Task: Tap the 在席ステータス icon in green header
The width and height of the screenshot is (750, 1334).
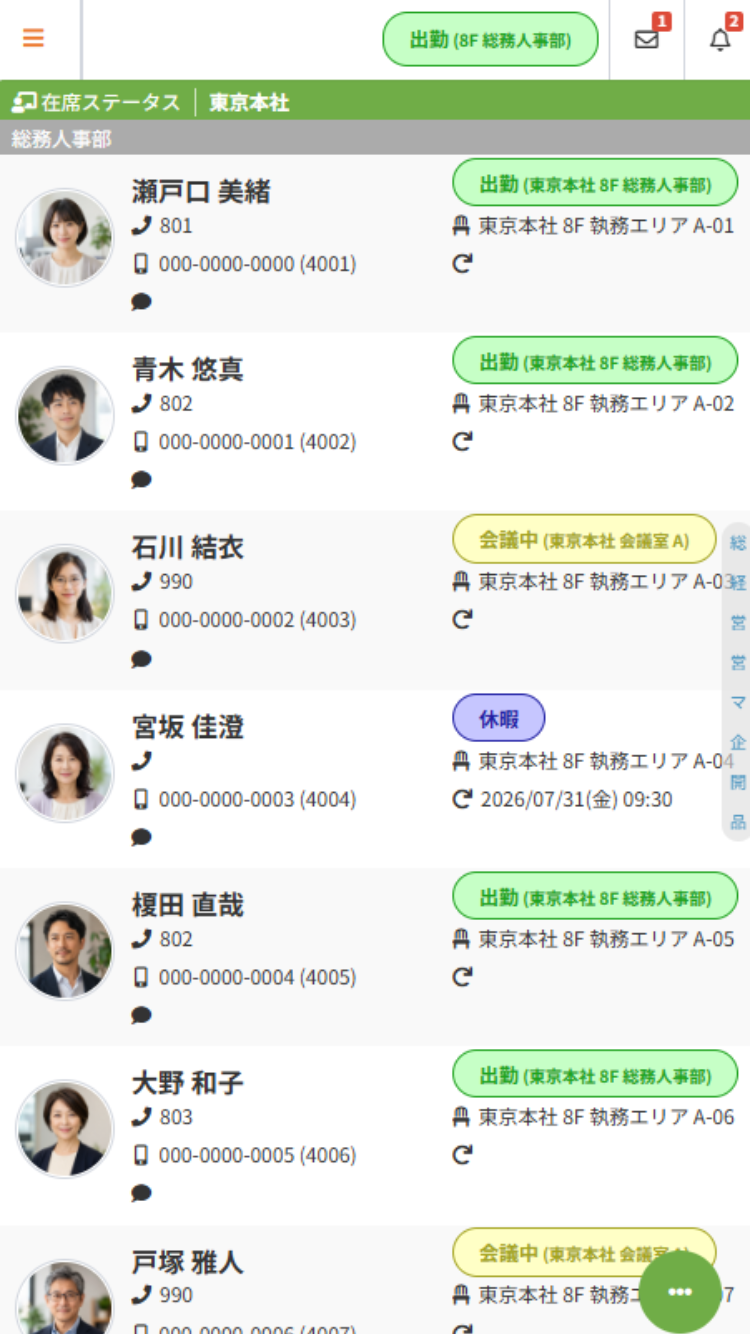Action: tap(24, 102)
